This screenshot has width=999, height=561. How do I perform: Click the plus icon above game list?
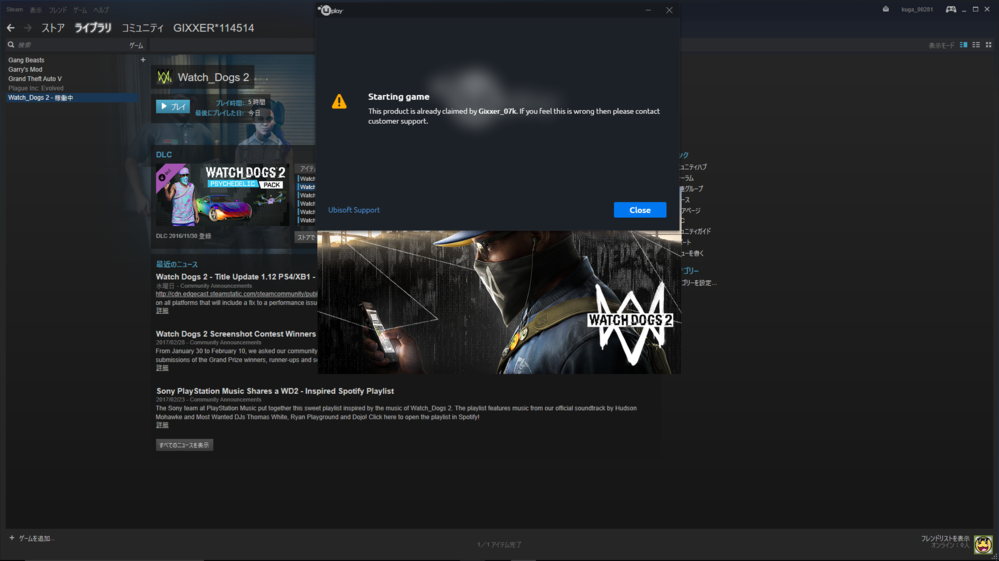click(143, 60)
